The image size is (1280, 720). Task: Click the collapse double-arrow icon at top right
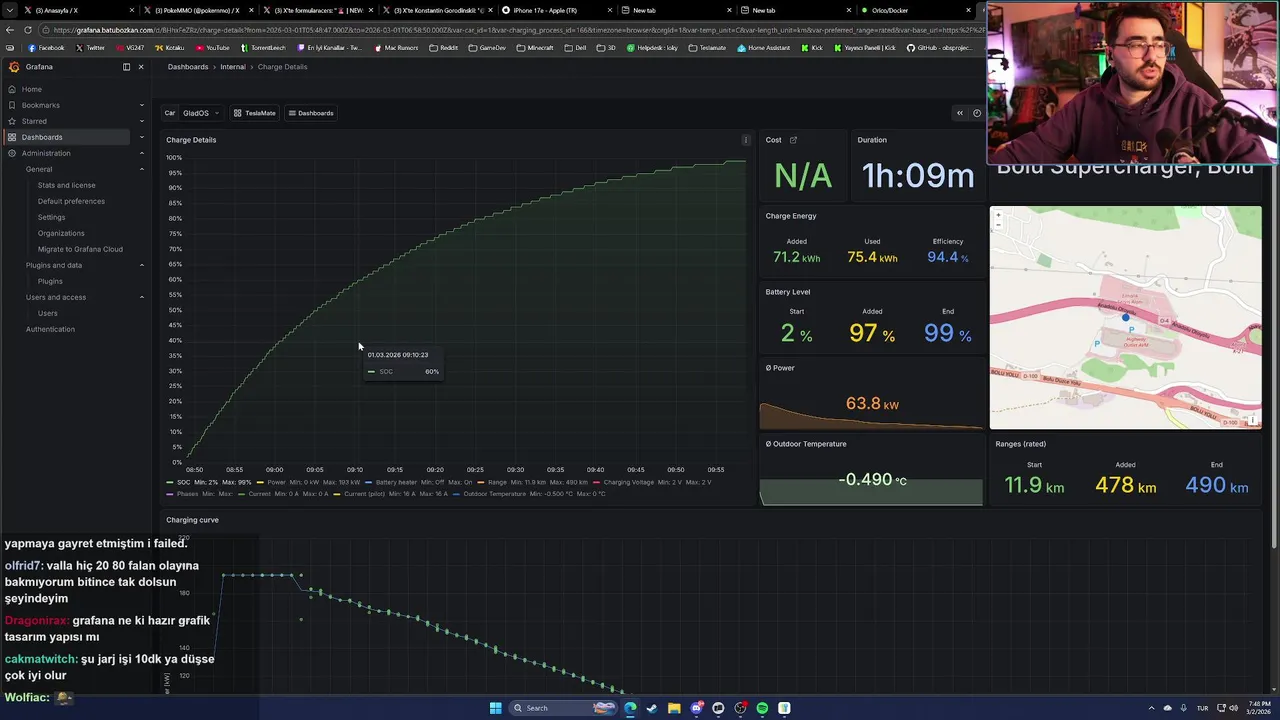[960, 113]
